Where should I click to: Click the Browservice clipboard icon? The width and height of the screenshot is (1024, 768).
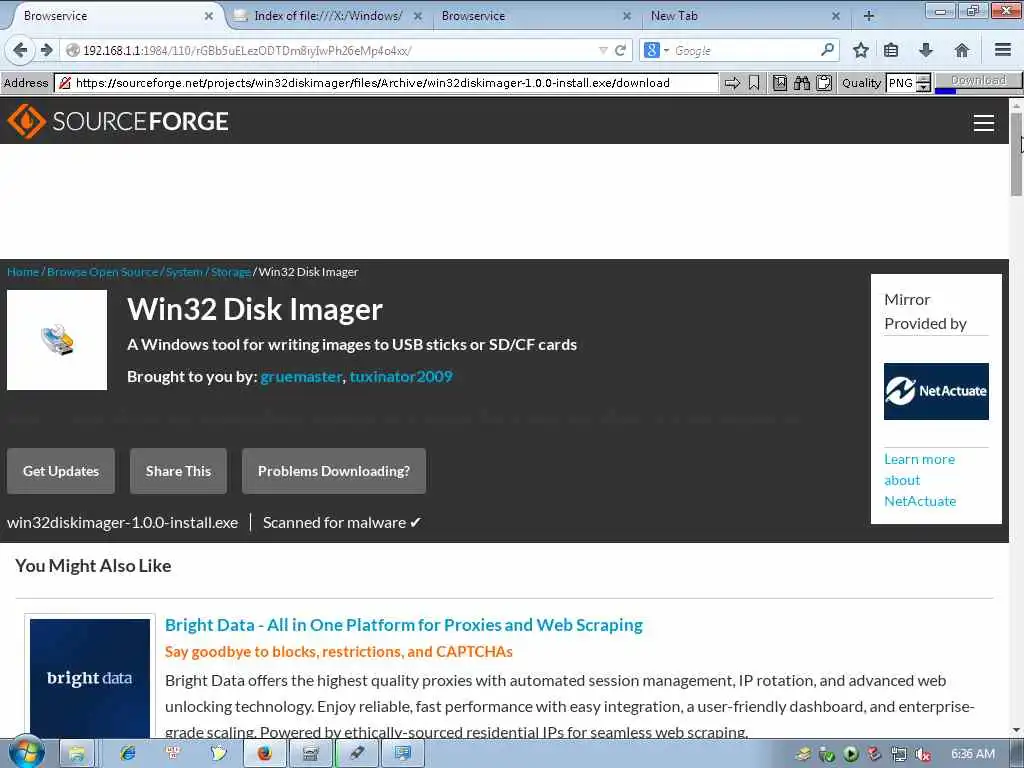click(x=824, y=83)
